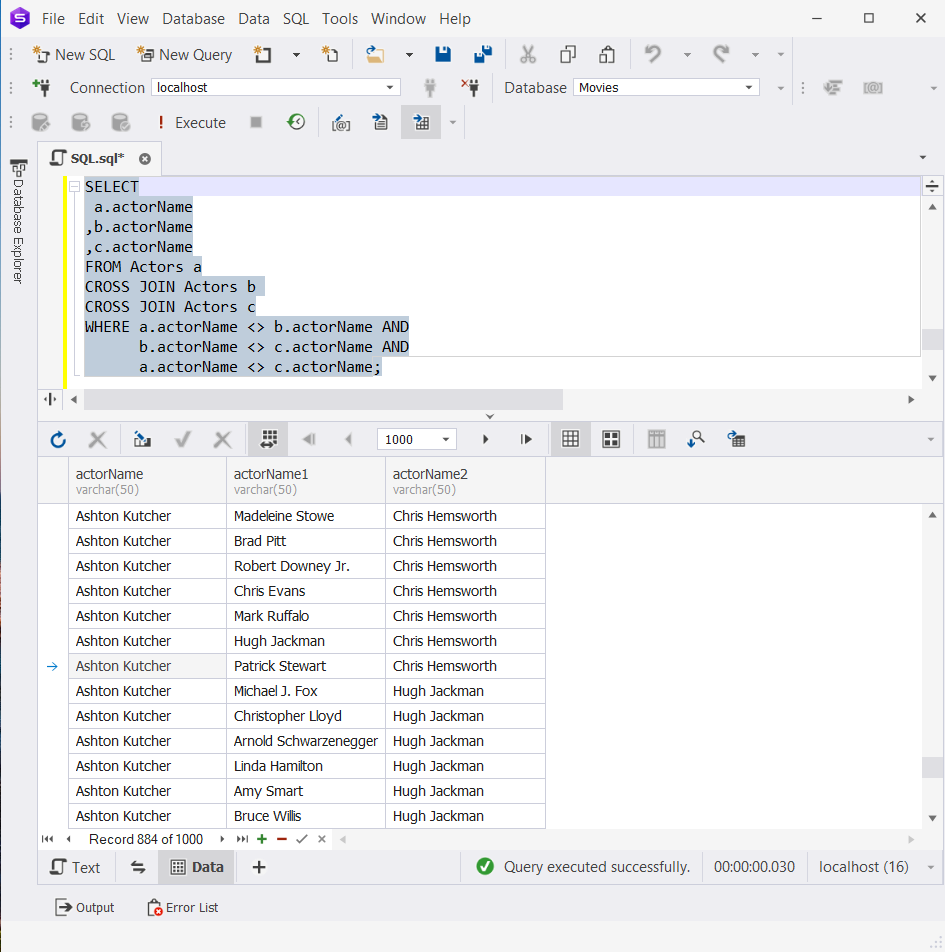945x952 pixels.
Task: Switch to grid view layout
Action: 570,440
